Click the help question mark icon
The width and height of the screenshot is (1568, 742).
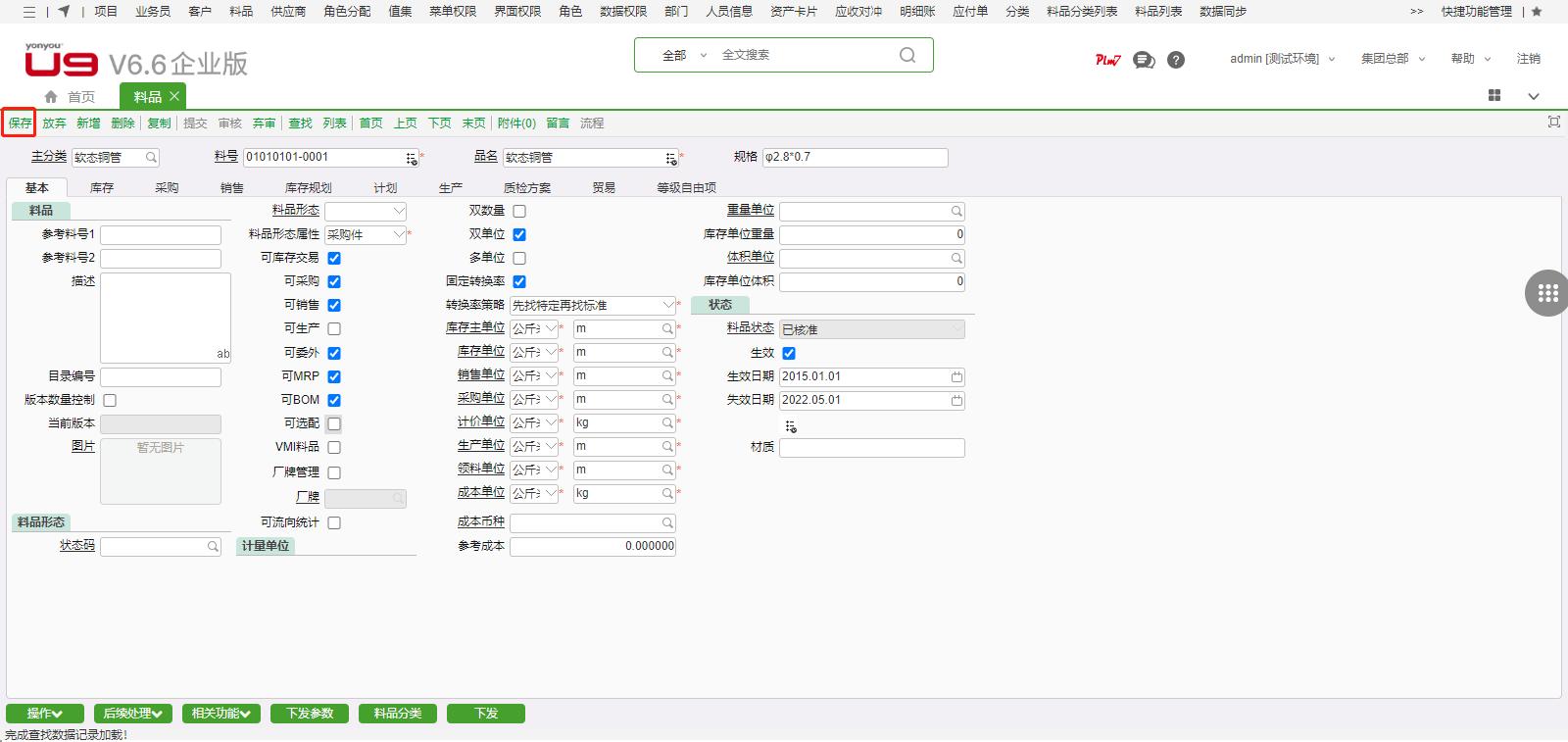click(x=1176, y=60)
